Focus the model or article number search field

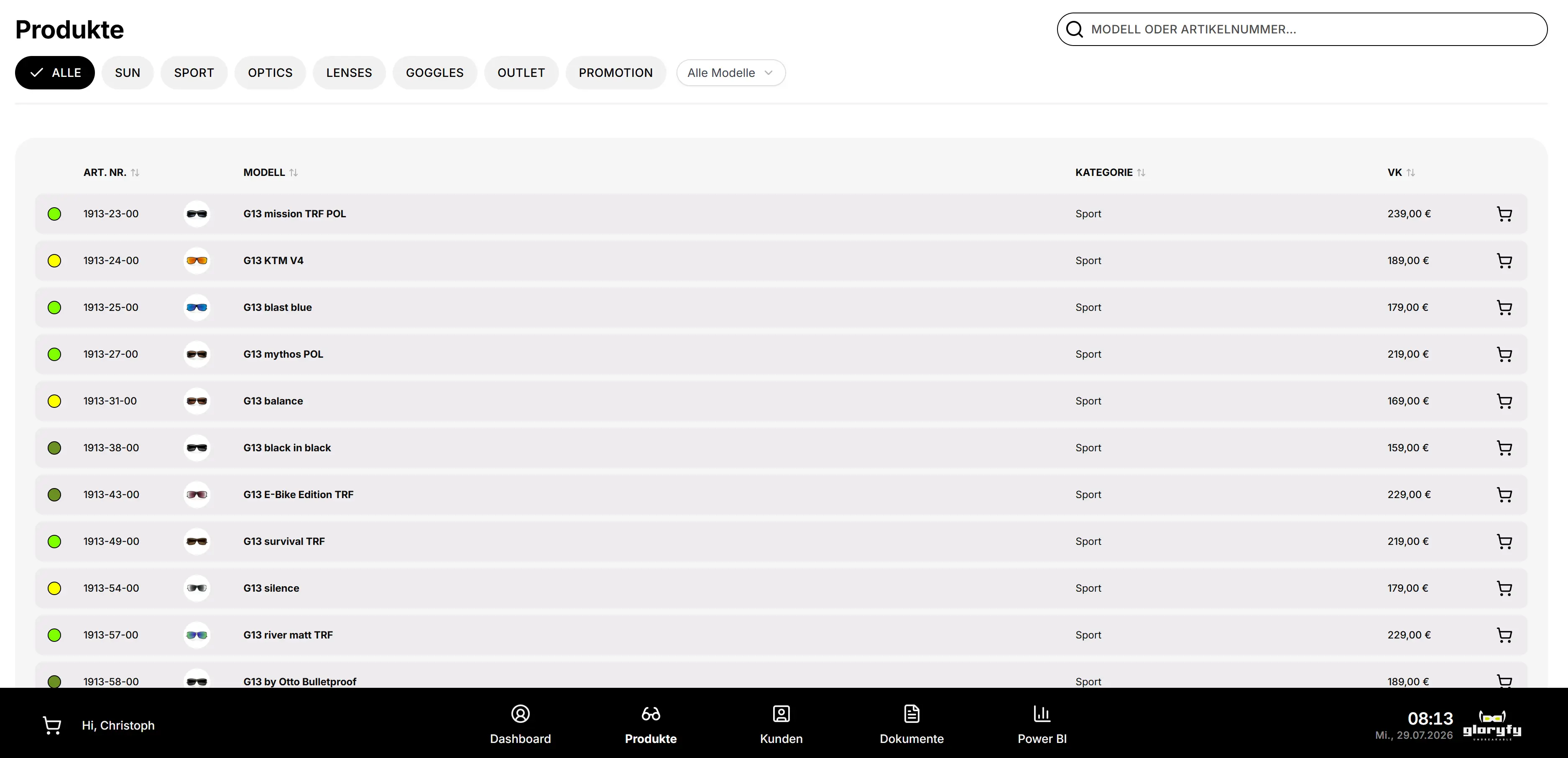pyautogui.click(x=1302, y=29)
